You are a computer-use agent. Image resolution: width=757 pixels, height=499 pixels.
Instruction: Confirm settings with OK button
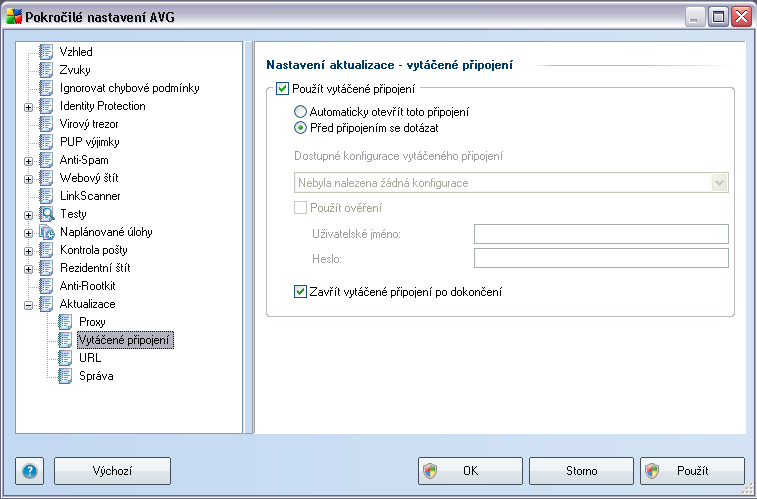coord(470,471)
